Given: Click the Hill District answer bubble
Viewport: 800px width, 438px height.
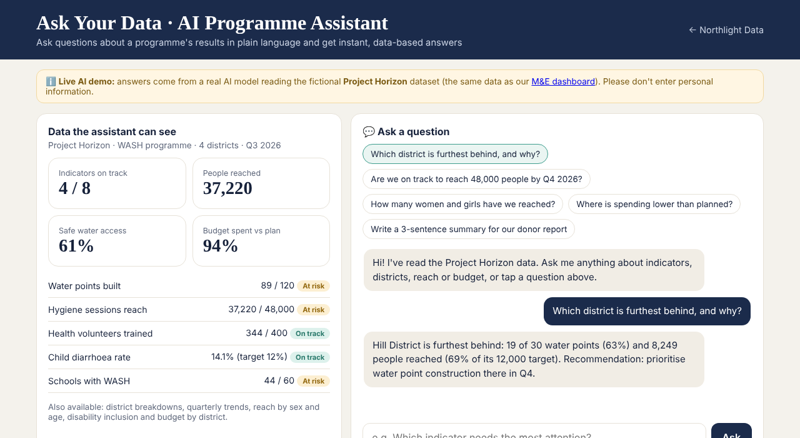Looking at the screenshot, I should [534, 359].
